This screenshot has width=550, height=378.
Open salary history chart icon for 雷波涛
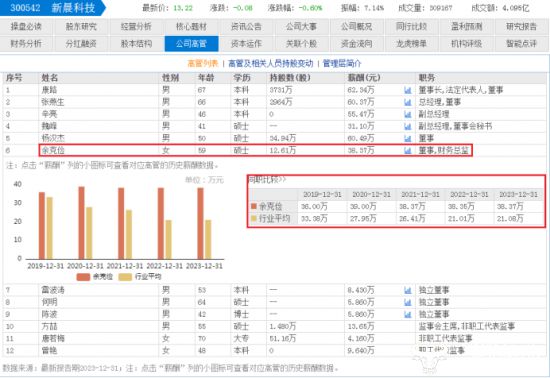pos(408,290)
